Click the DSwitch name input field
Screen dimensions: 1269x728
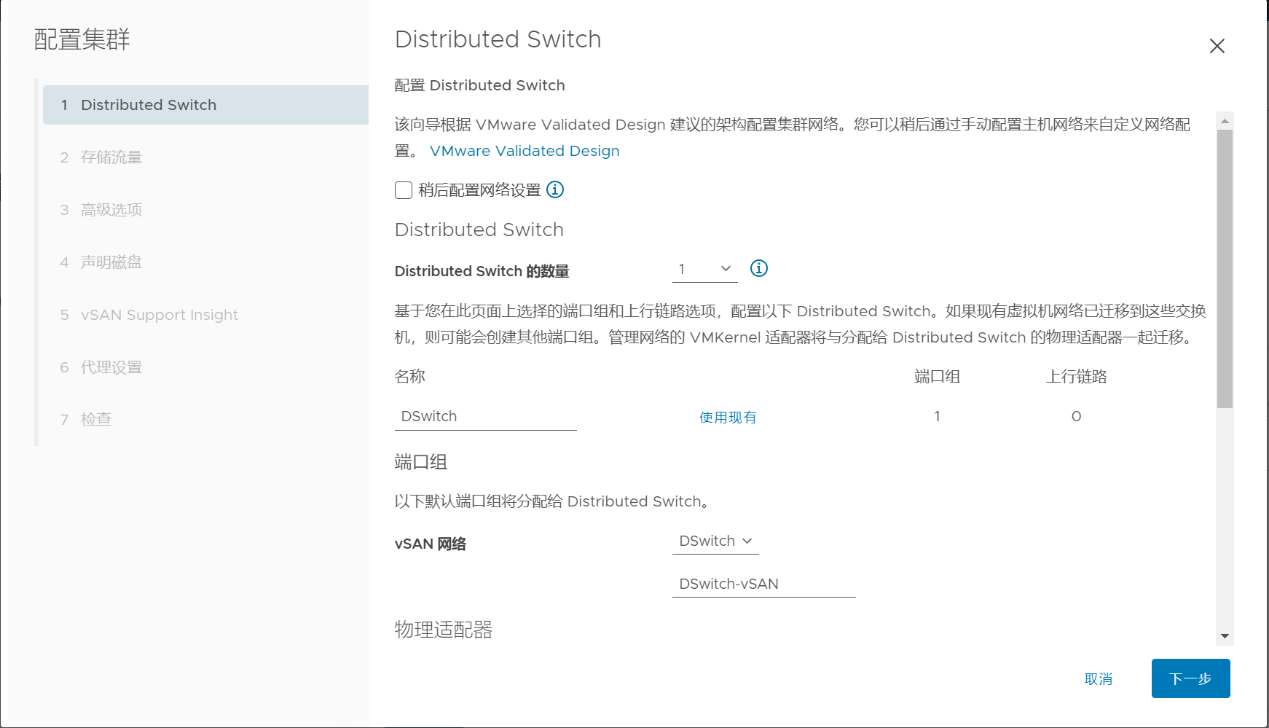coord(486,416)
